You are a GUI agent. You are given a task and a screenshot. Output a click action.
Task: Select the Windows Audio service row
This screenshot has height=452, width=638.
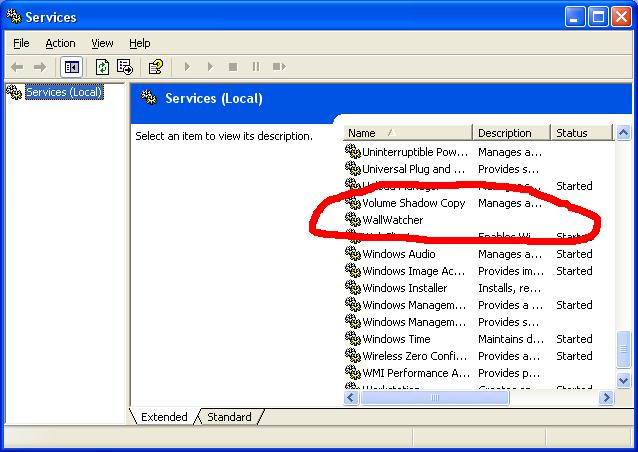[x=398, y=254]
